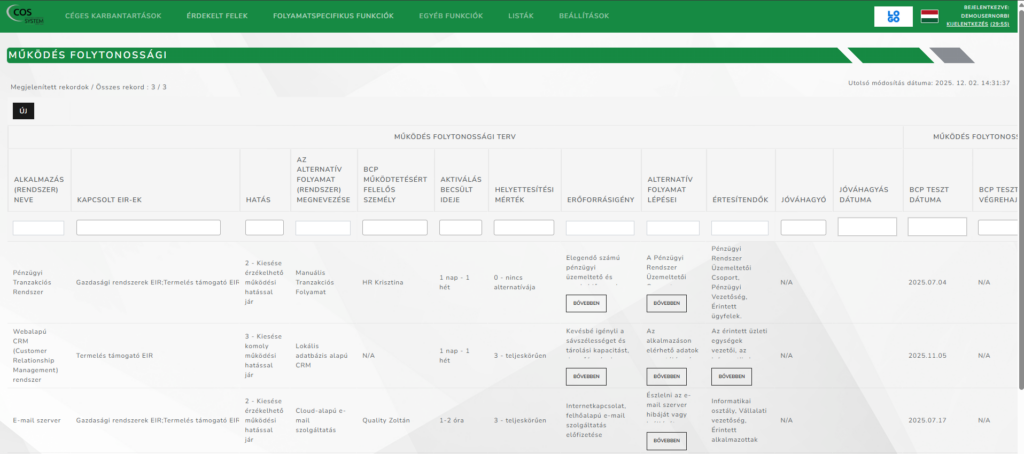1024x454 pixels.
Task: Click Bővebben under Alternatív folyamat lépései for Pénzügyi row
Action: click(666, 303)
